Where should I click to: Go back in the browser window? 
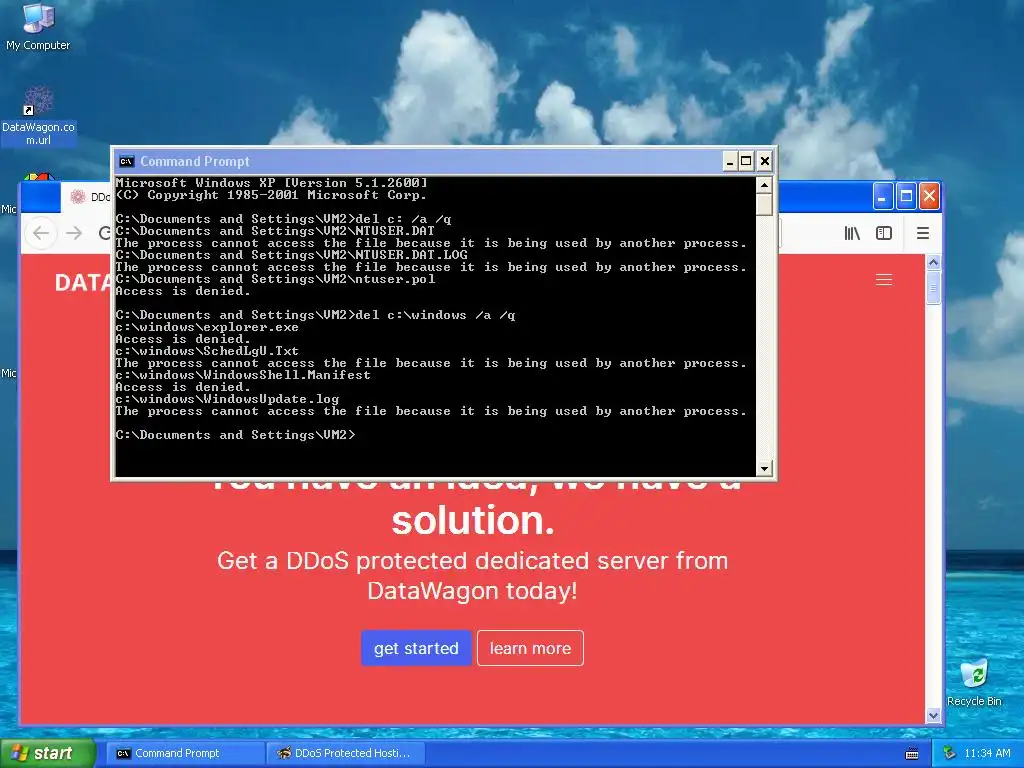41,233
